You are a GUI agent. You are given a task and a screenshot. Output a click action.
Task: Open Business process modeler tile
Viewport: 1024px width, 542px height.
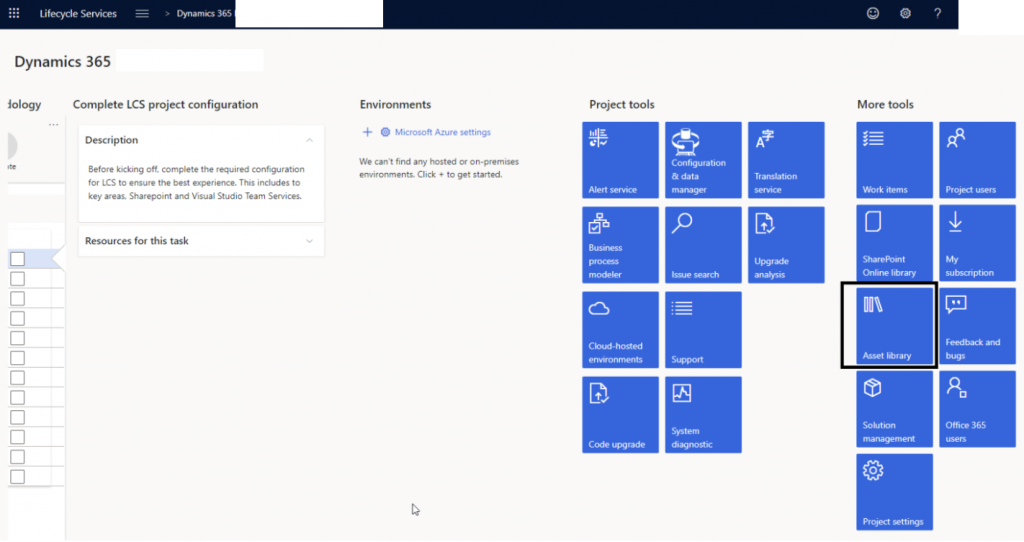point(620,245)
